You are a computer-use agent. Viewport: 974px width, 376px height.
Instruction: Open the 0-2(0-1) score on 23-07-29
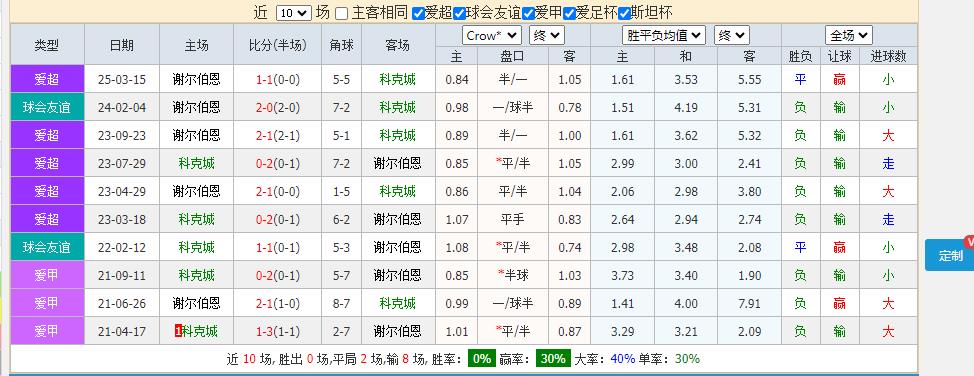click(278, 163)
